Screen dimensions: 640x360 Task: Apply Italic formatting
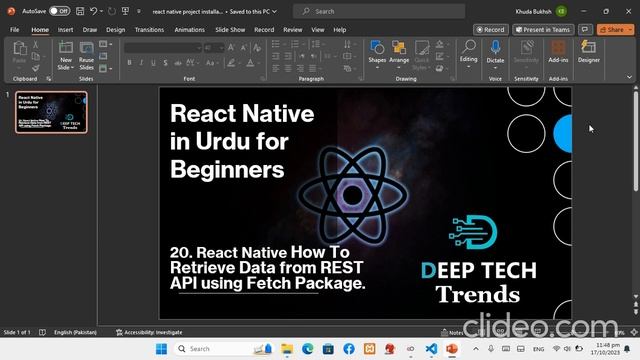point(141,63)
